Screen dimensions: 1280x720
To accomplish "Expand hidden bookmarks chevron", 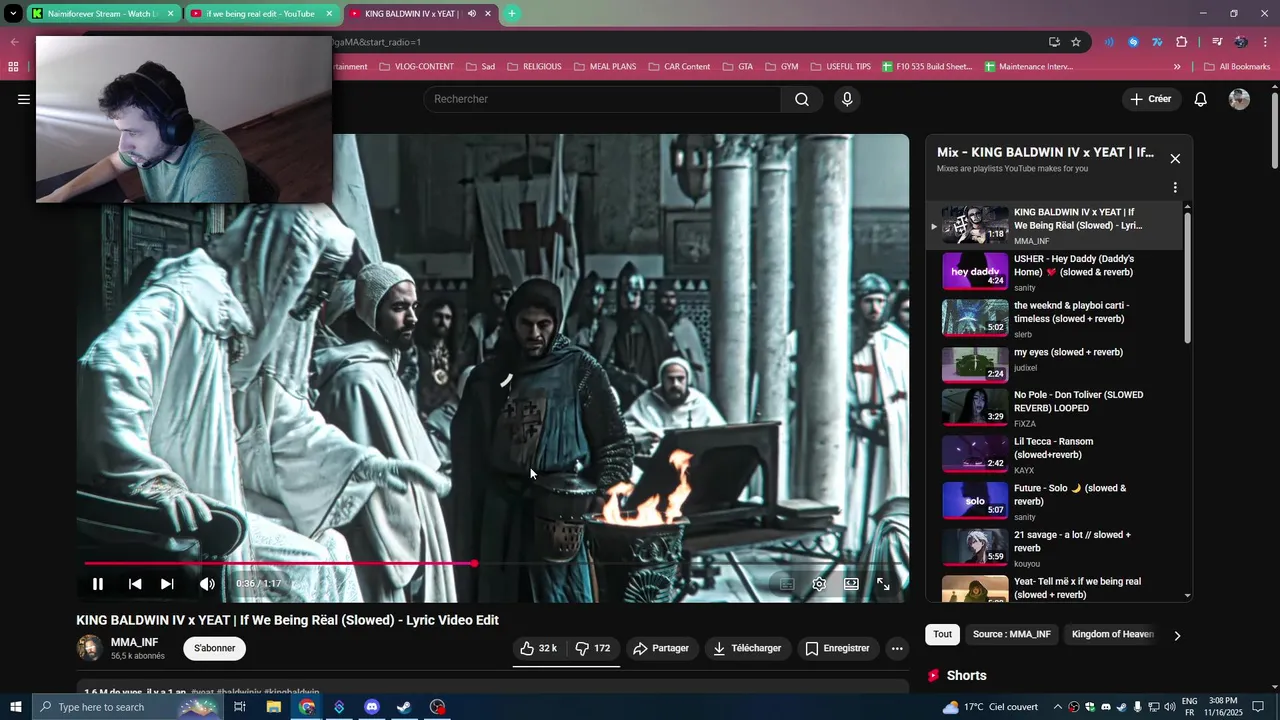I will 1177,67.
